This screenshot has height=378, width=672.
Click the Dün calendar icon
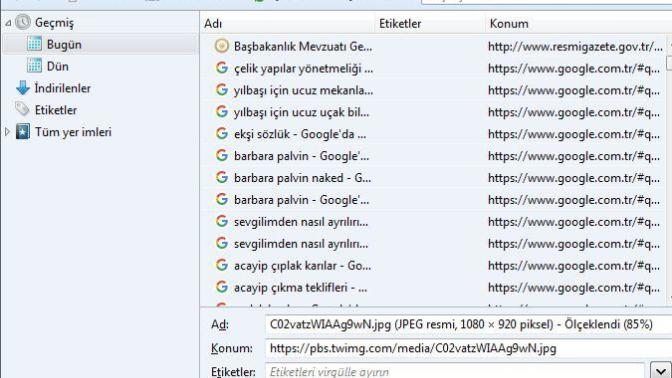click(x=34, y=66)
